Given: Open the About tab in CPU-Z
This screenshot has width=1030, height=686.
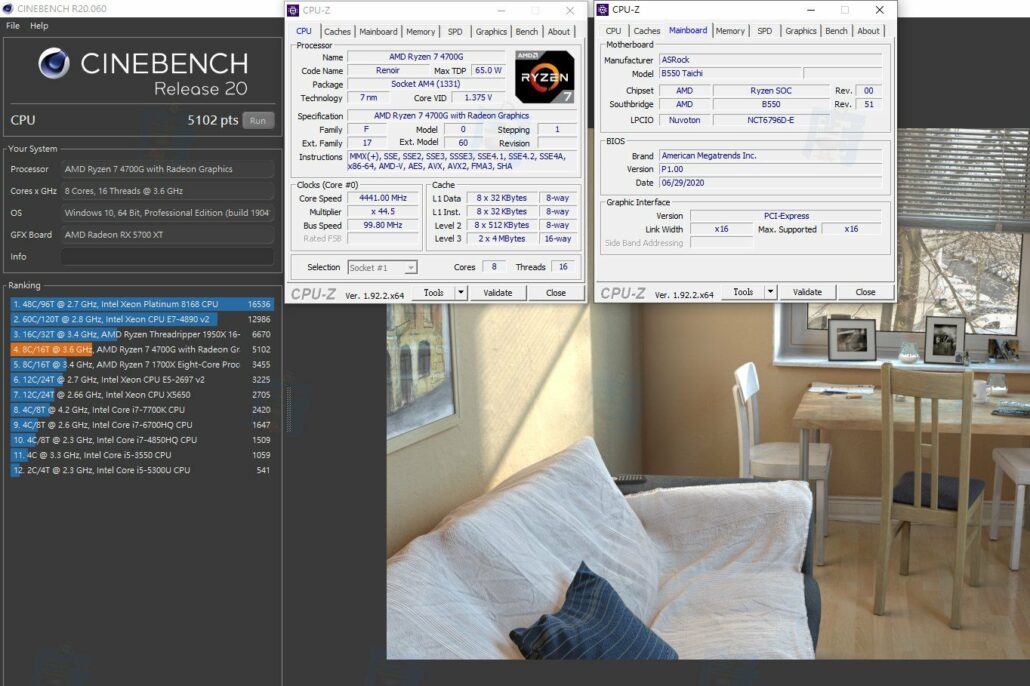Looking at the screenshot, I should click(x=559, y=31).
